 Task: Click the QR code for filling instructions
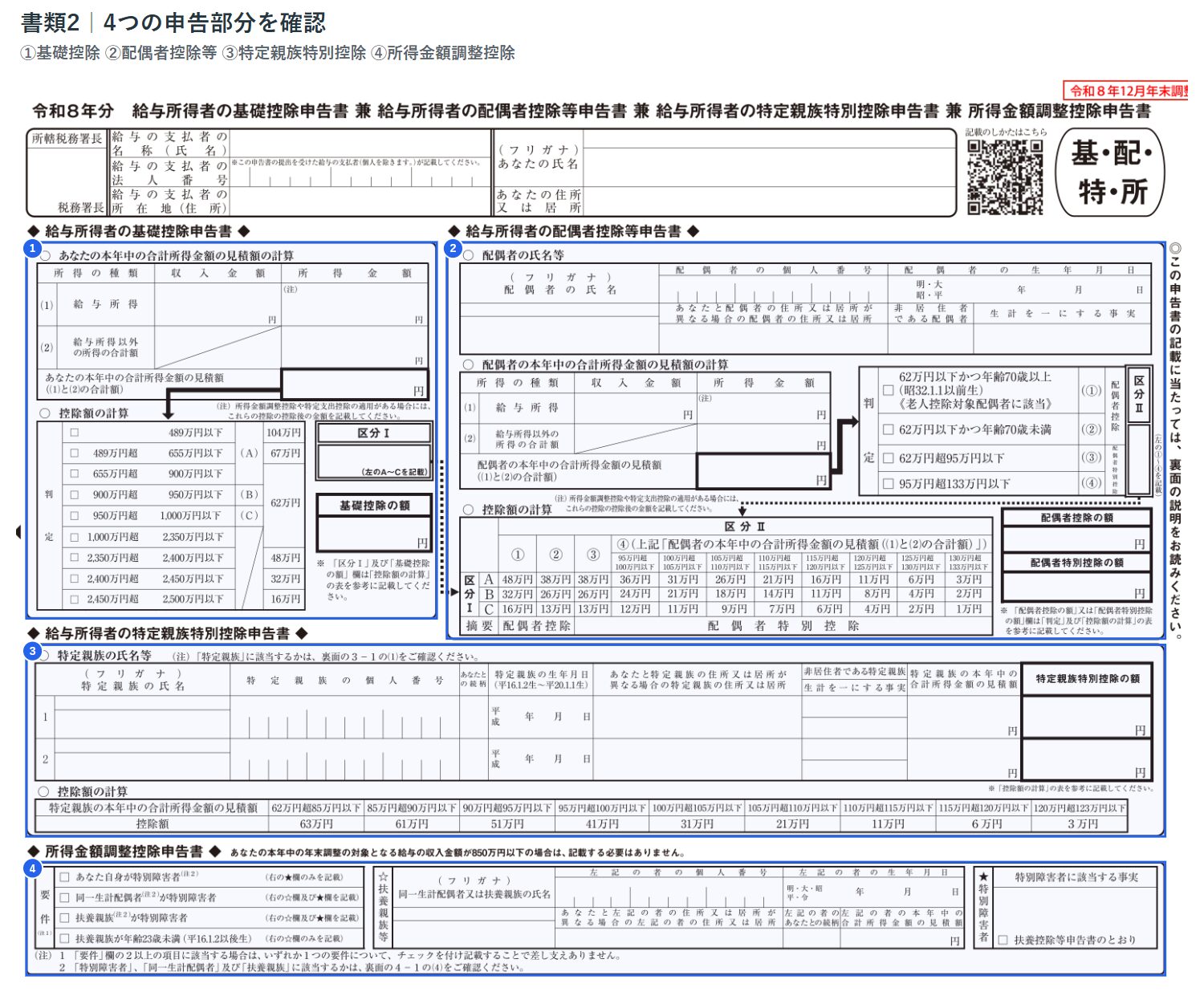coord(1005,177)
